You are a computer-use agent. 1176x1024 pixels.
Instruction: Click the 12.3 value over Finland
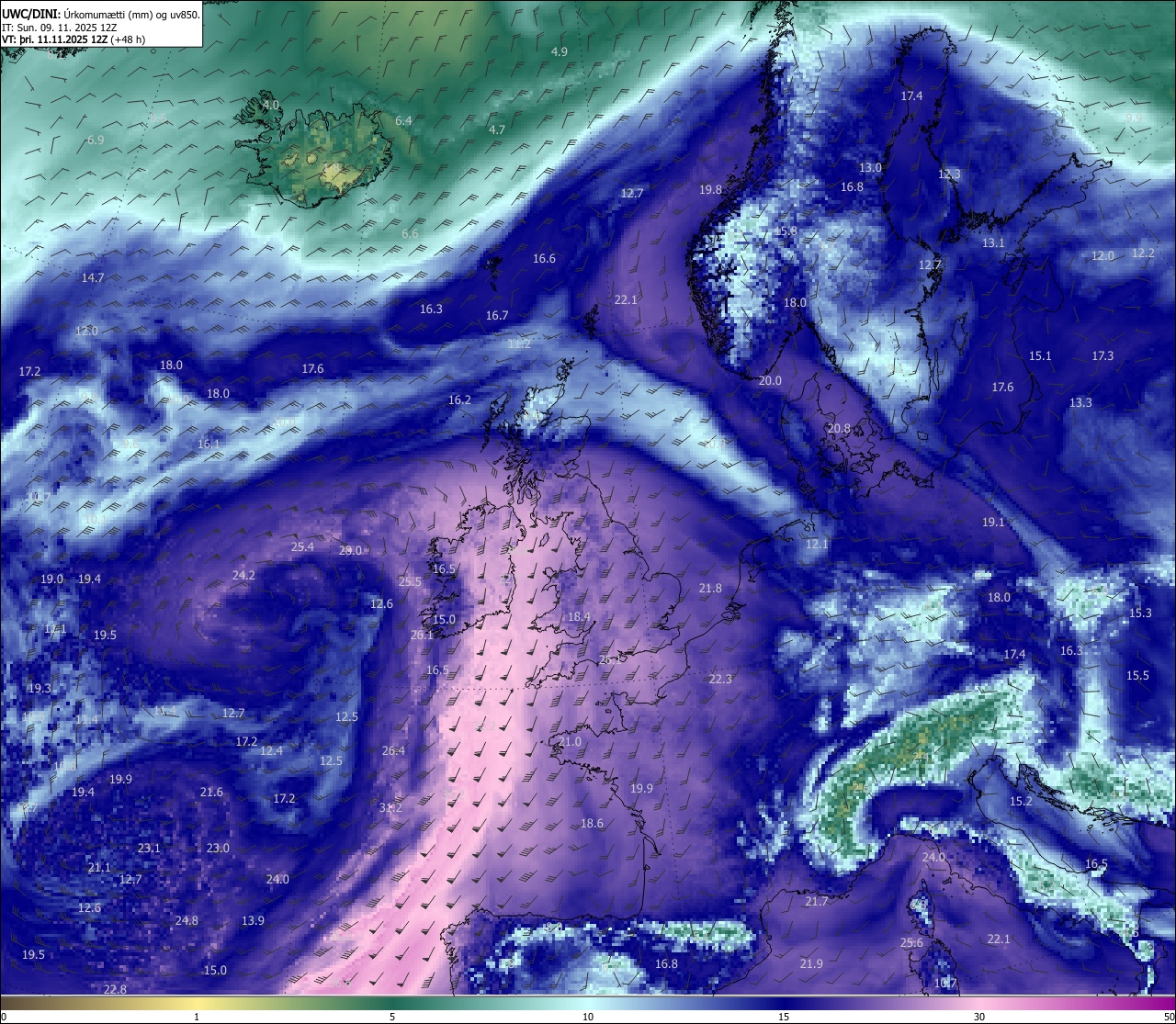pos(949,174)
